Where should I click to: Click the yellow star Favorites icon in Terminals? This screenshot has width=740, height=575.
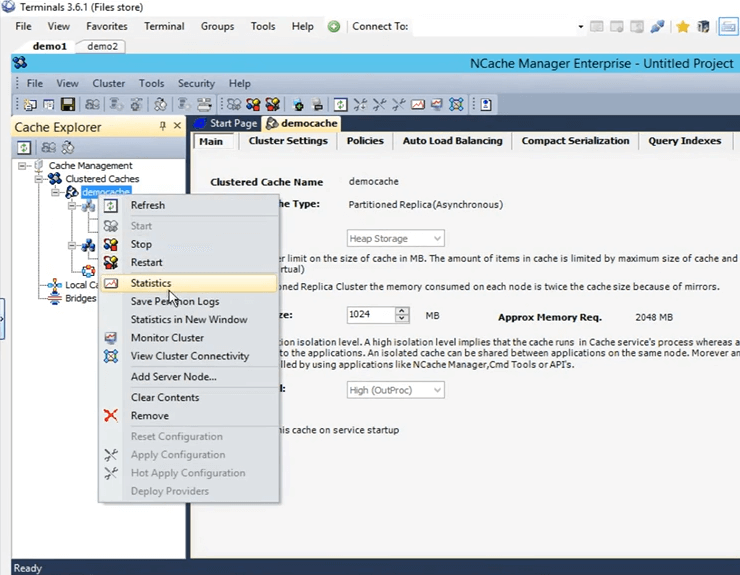tap(682, 26)
